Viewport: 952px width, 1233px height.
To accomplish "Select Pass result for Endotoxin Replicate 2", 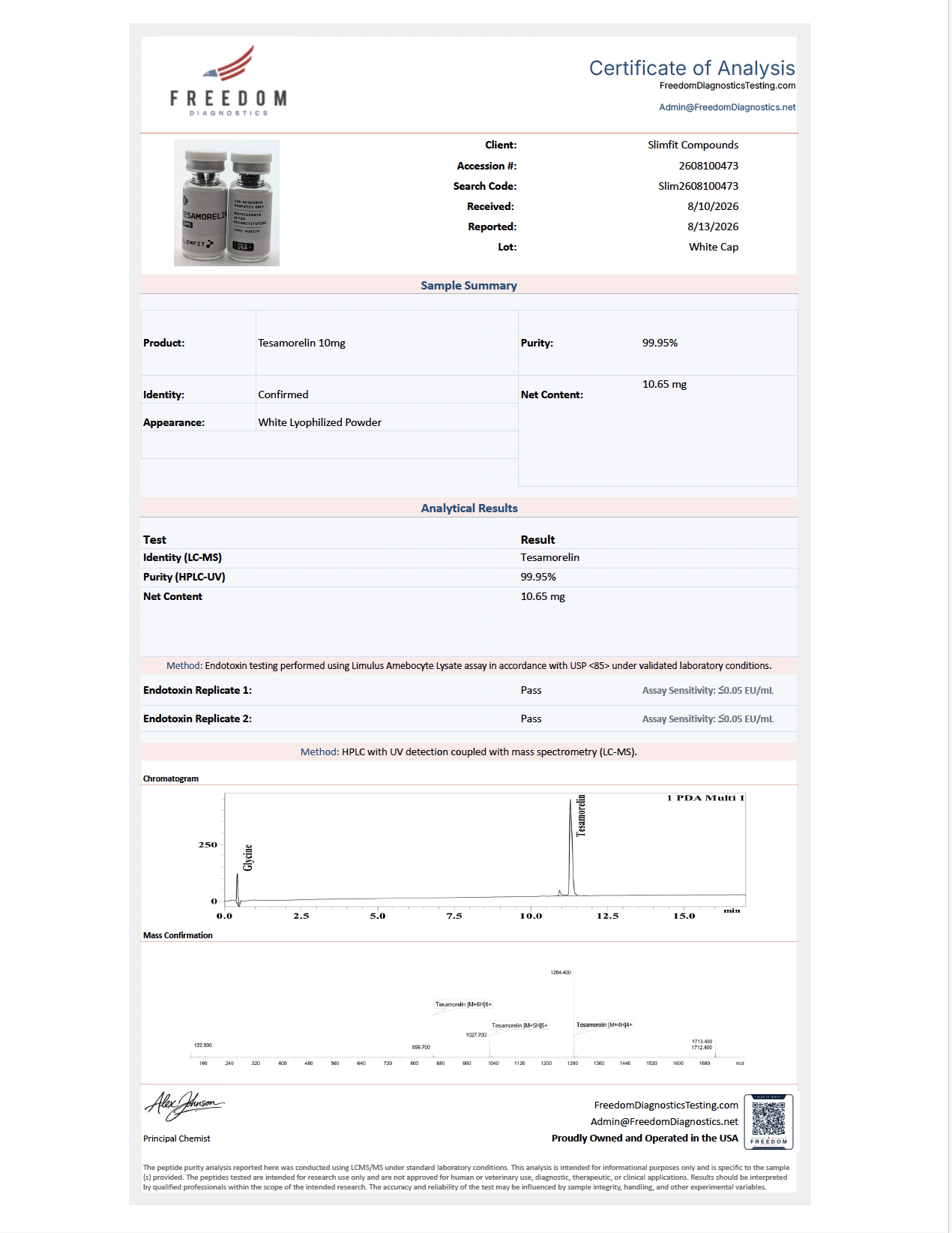I will [x=531, y=718].
